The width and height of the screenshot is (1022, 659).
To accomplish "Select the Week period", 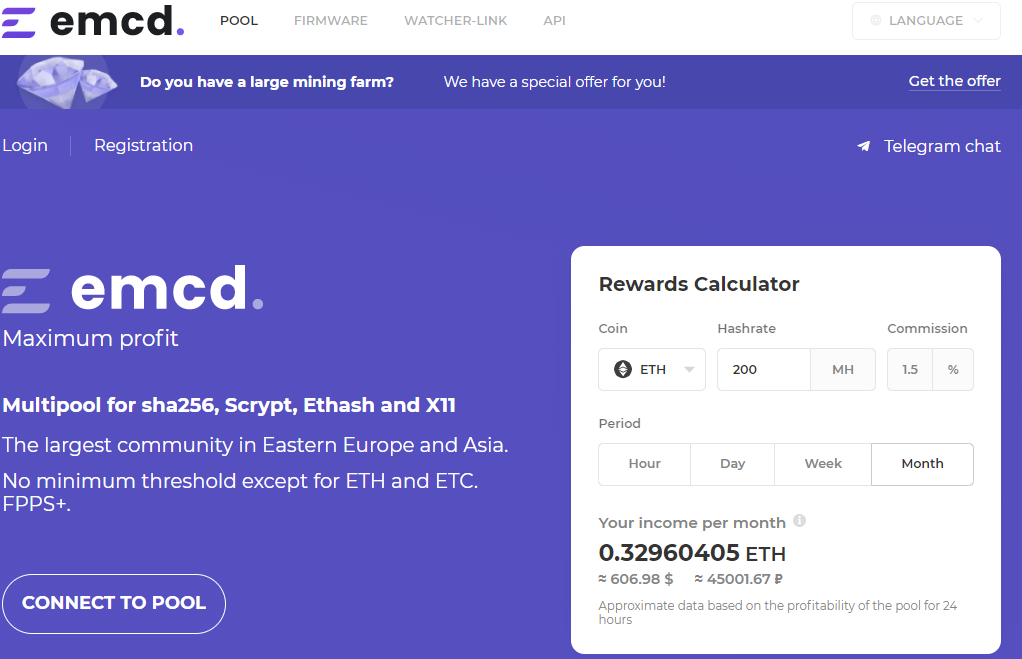I will [x=822, y=463].
